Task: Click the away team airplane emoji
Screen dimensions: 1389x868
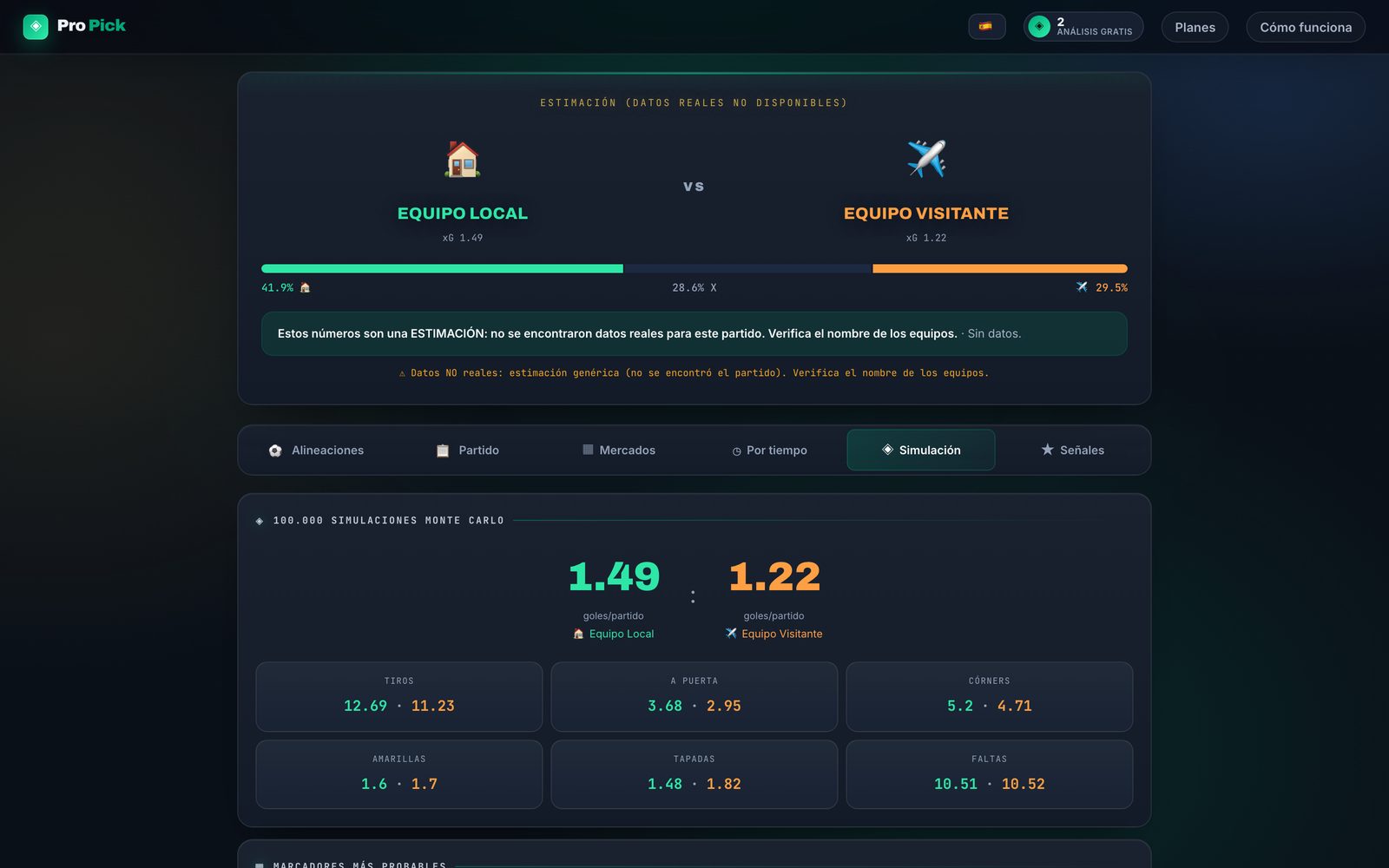Action: [926, 159]
